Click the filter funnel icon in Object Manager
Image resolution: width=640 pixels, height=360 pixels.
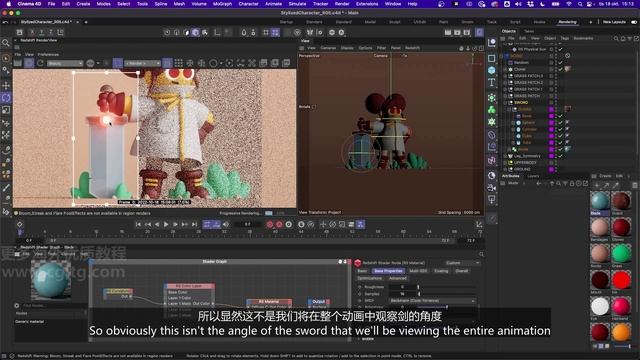tap(630, 38)
